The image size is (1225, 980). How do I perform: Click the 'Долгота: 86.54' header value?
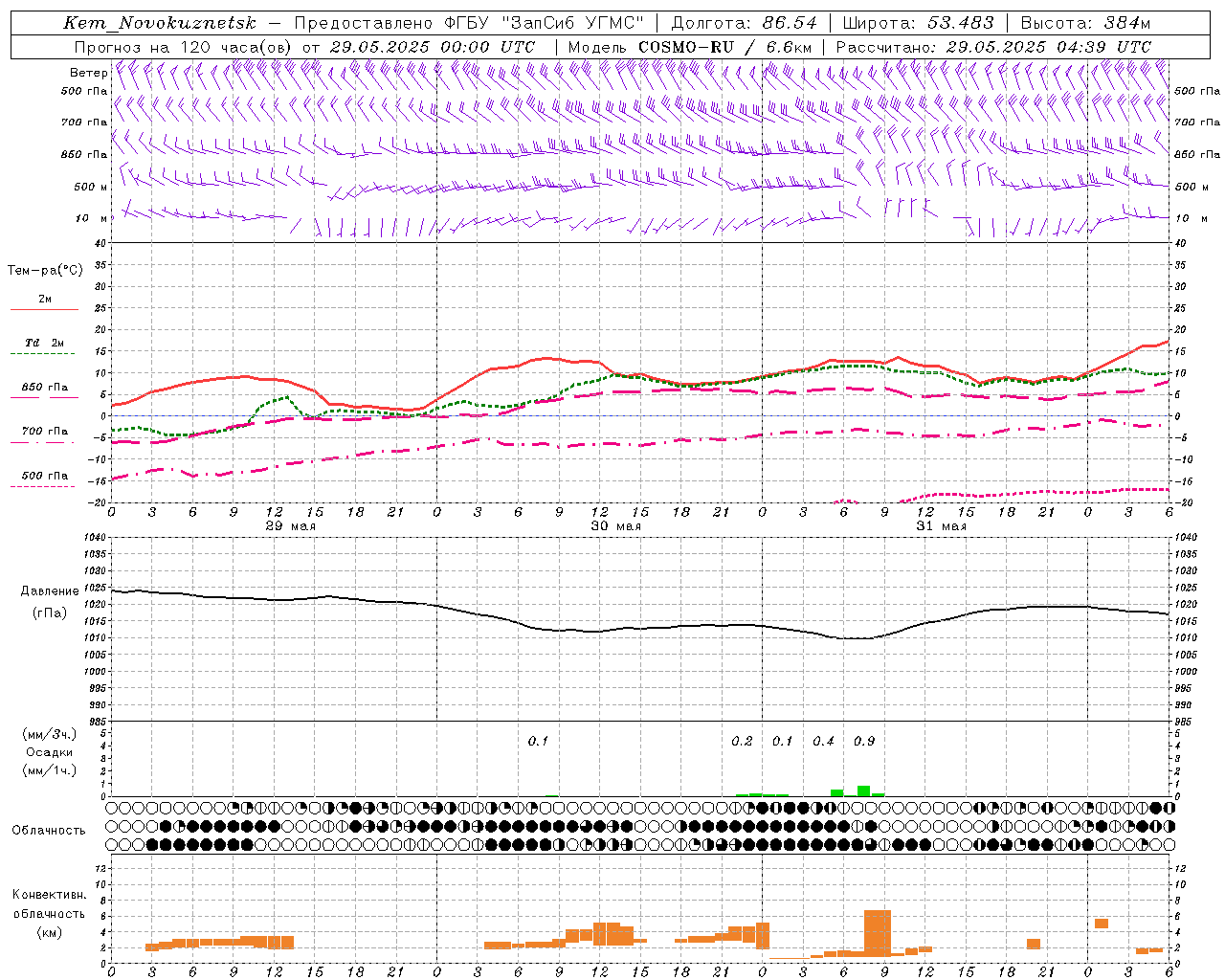pyautogui.click(x=745, y=23)
